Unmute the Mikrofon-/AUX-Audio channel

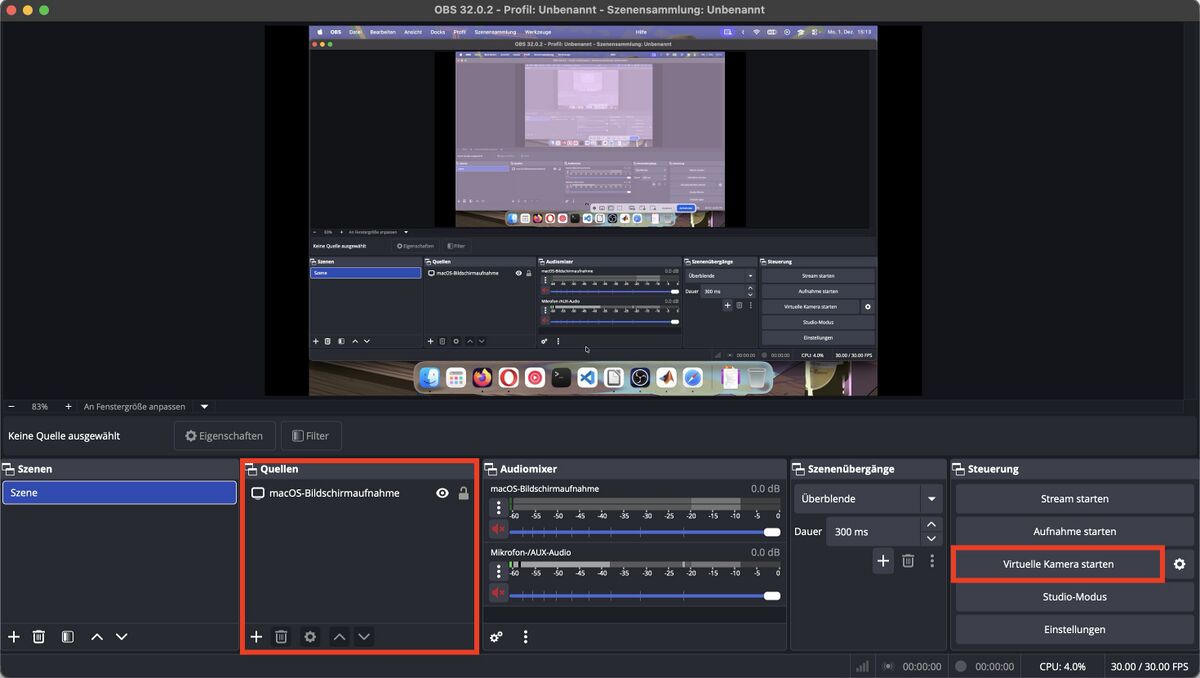[x=498, y=593]
